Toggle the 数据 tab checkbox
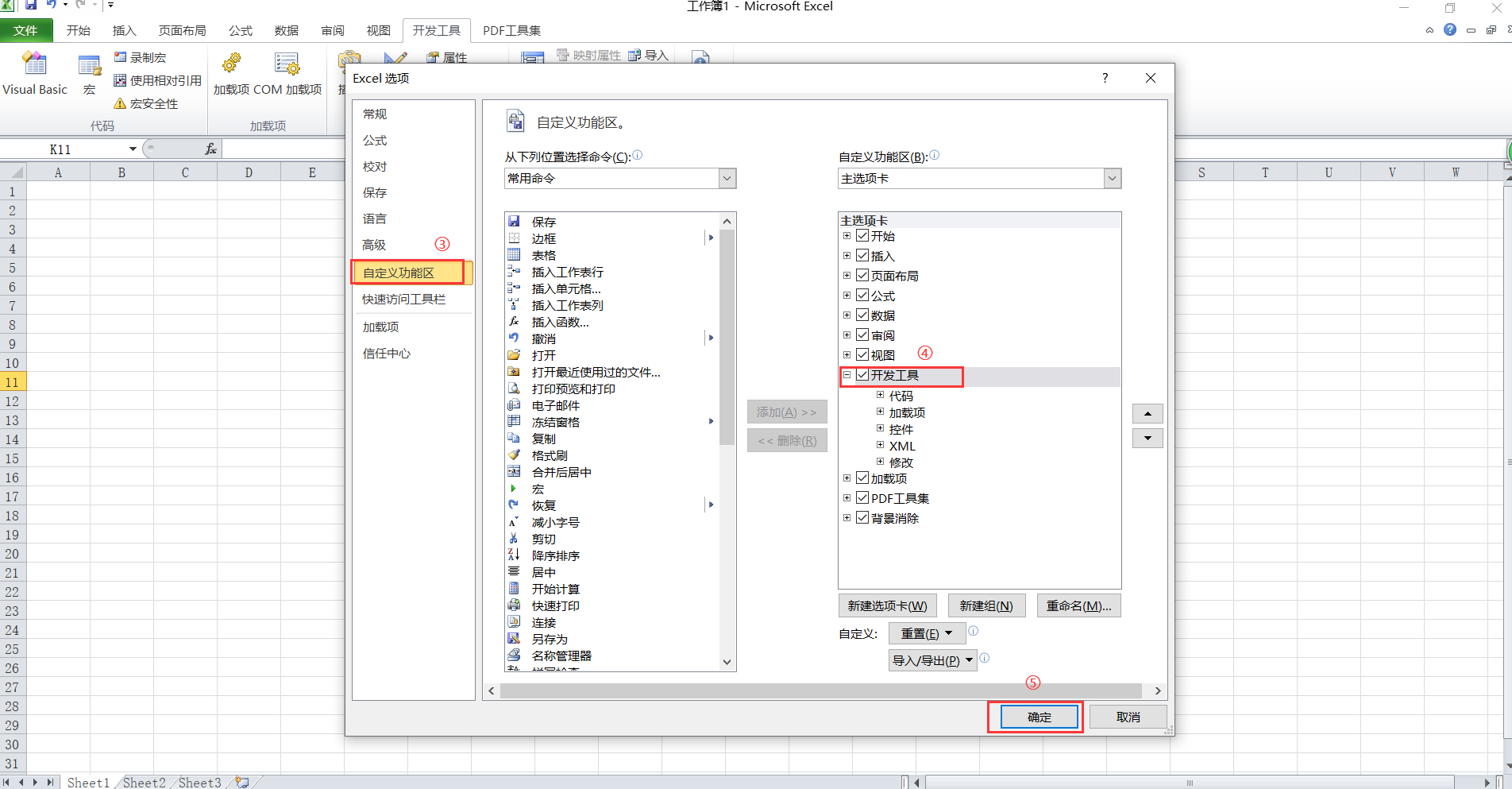This screenshot has height=789, width=1512. [x=862, y=315]
